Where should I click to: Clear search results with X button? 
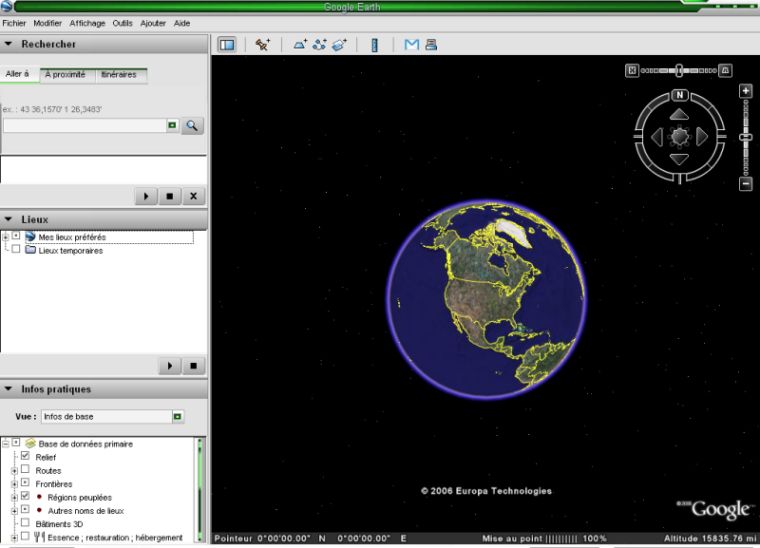pyautogui.click(x=193, y=196)
